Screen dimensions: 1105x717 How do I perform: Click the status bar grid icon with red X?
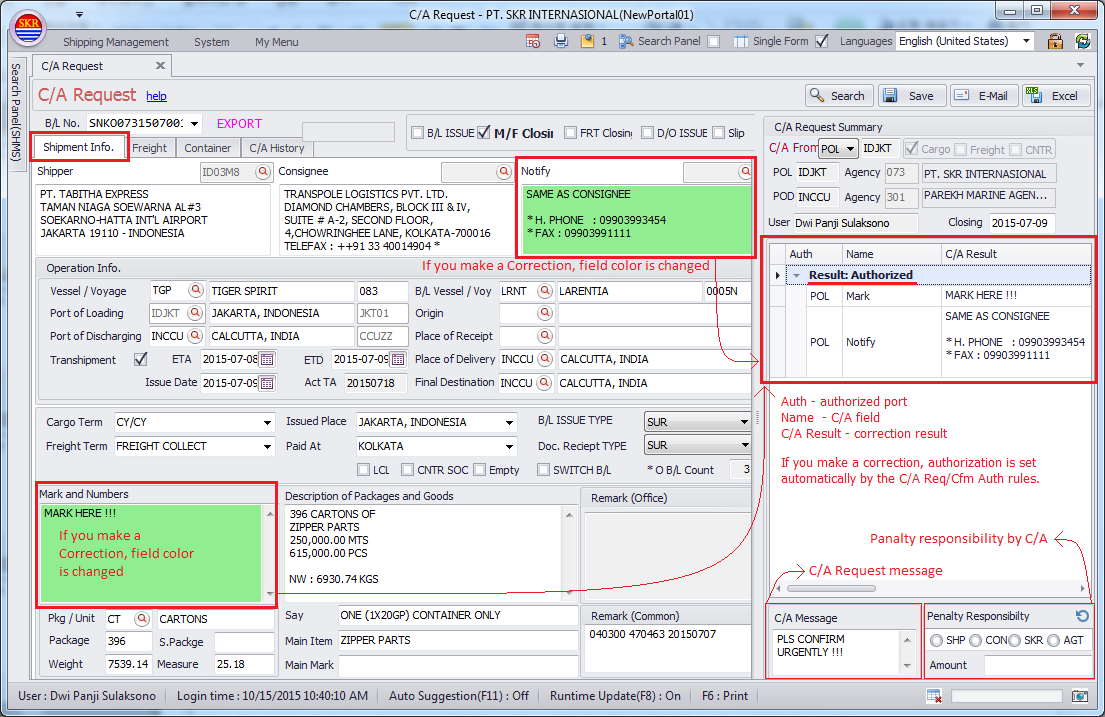click(x=934, y=696)
